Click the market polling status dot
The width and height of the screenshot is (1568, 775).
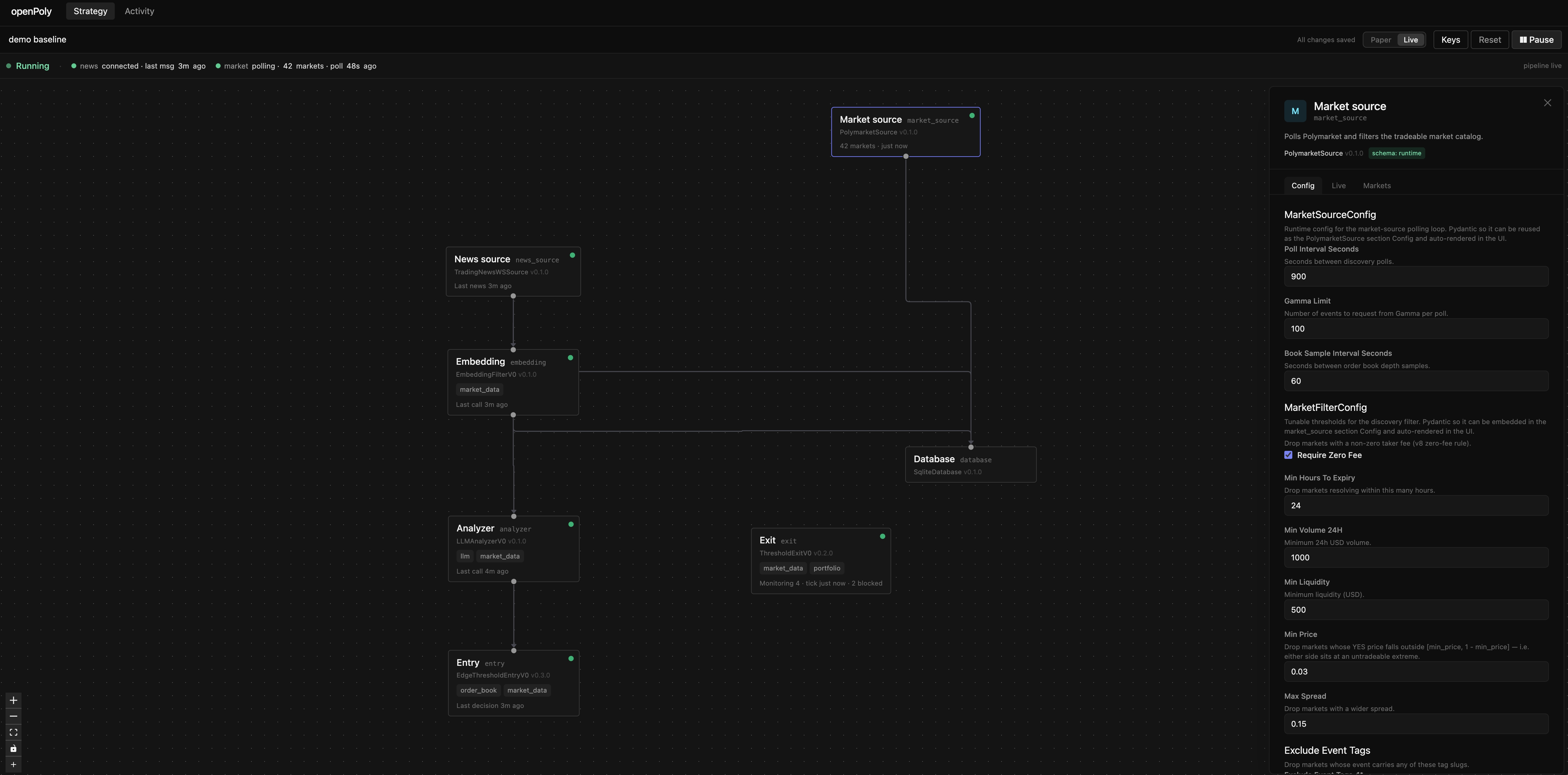coord(218,66)
